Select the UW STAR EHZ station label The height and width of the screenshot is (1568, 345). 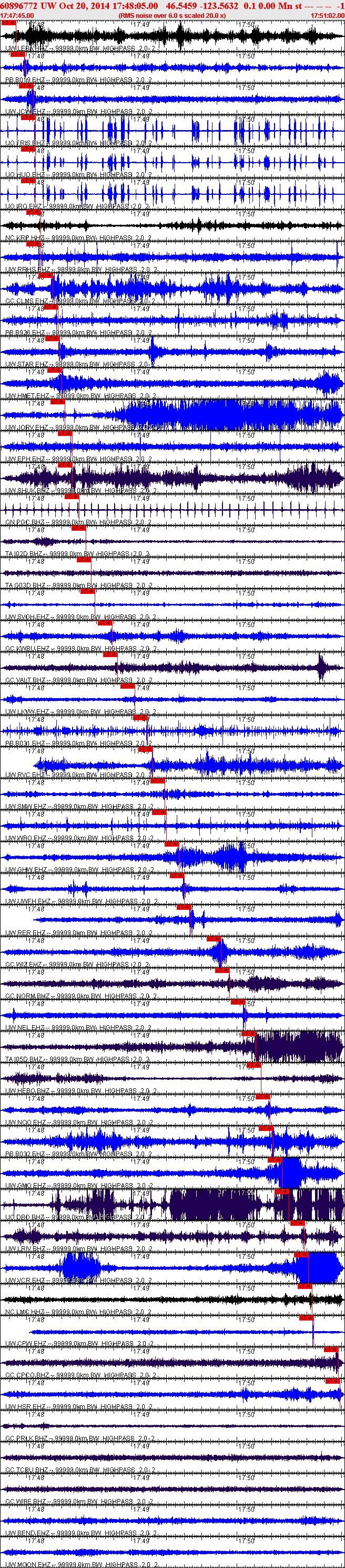tap(80, 364)
